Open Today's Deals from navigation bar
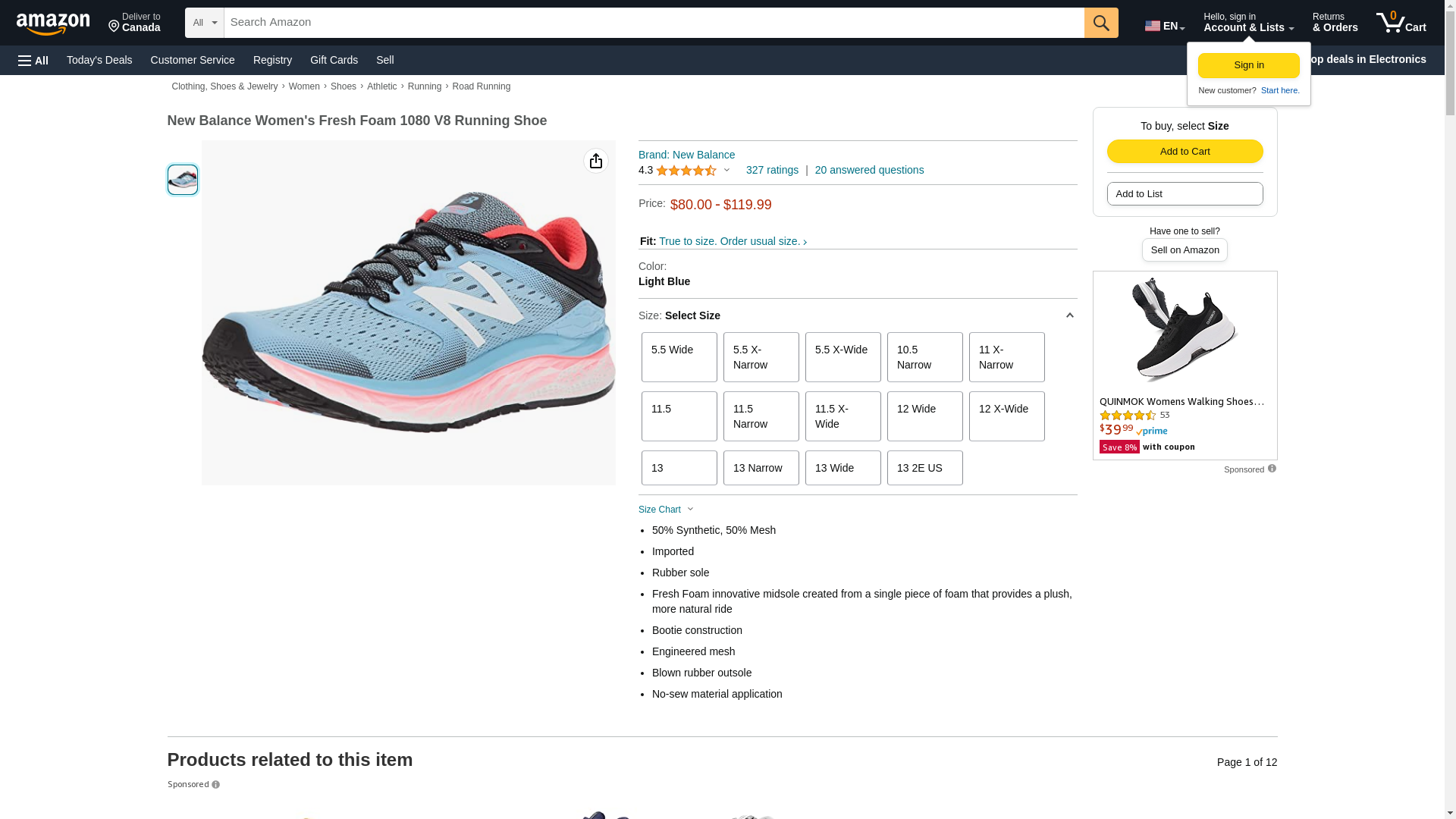Viewport: 1456px width, 819px height. click(99, 60)
